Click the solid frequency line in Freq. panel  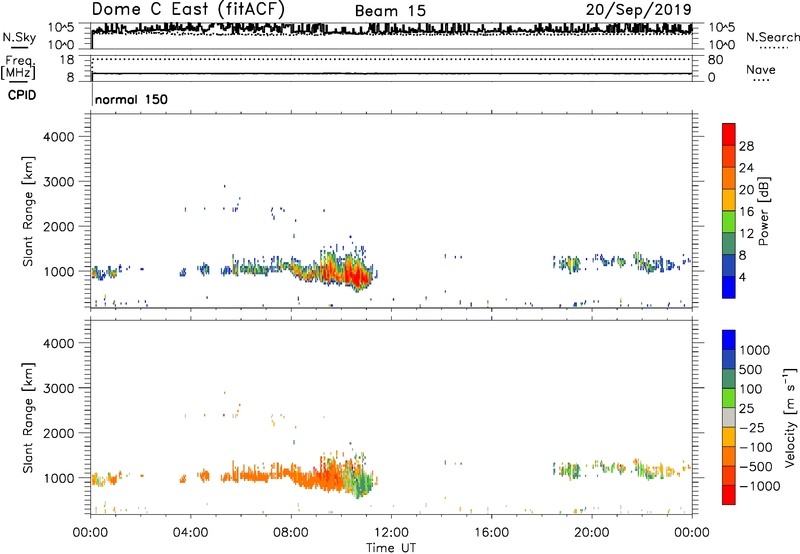(x=391, y=73)
